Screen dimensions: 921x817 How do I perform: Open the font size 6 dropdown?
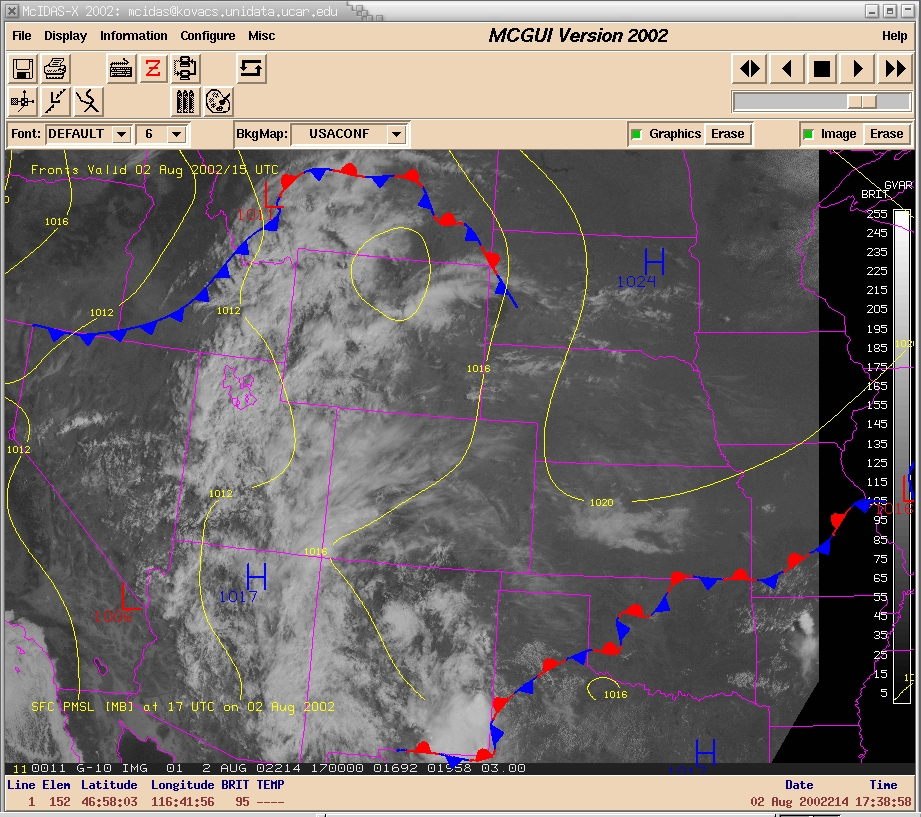click(x=175, y=134)
